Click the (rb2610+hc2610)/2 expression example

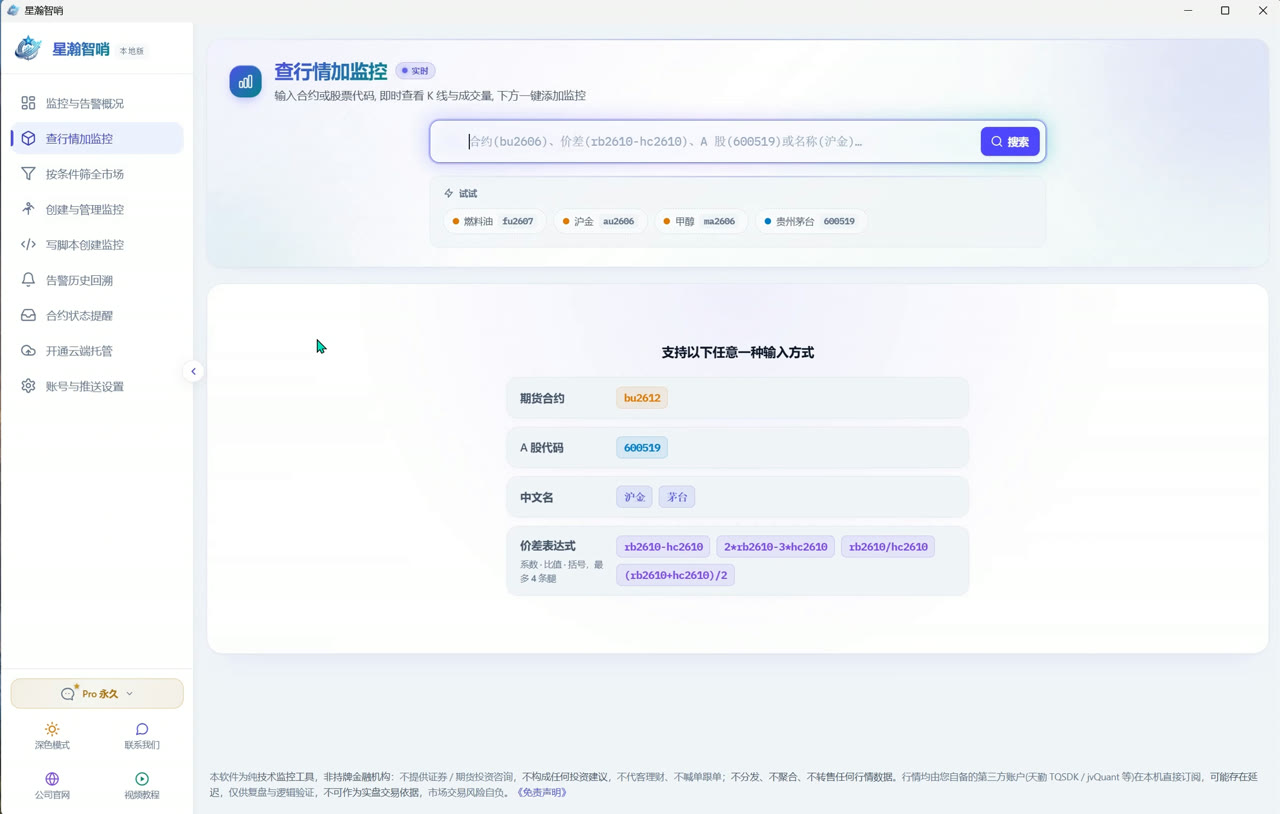click(676, 575)
